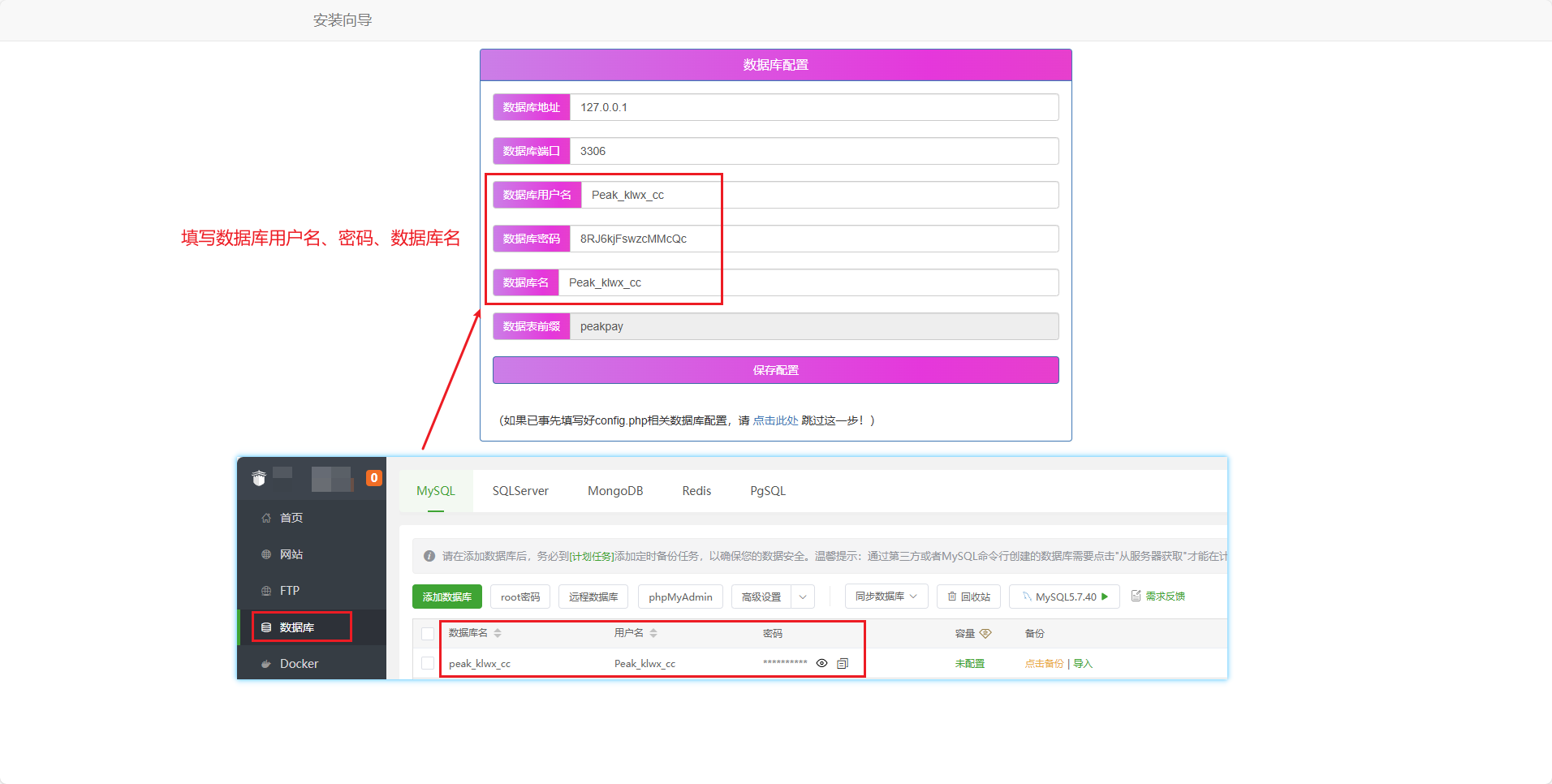The width and height of the screenshot is (1552, 784).
Task: Click the home icon beside 首页
Action: pos(266,518)
